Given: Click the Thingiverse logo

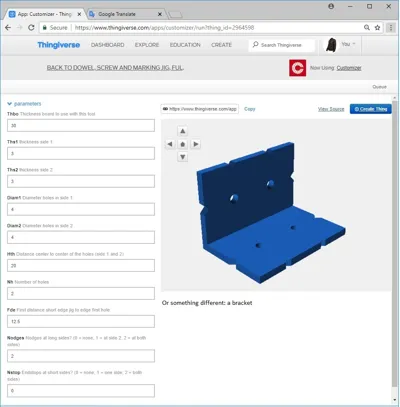Looking at the screenshot, I should coord(59,45).
